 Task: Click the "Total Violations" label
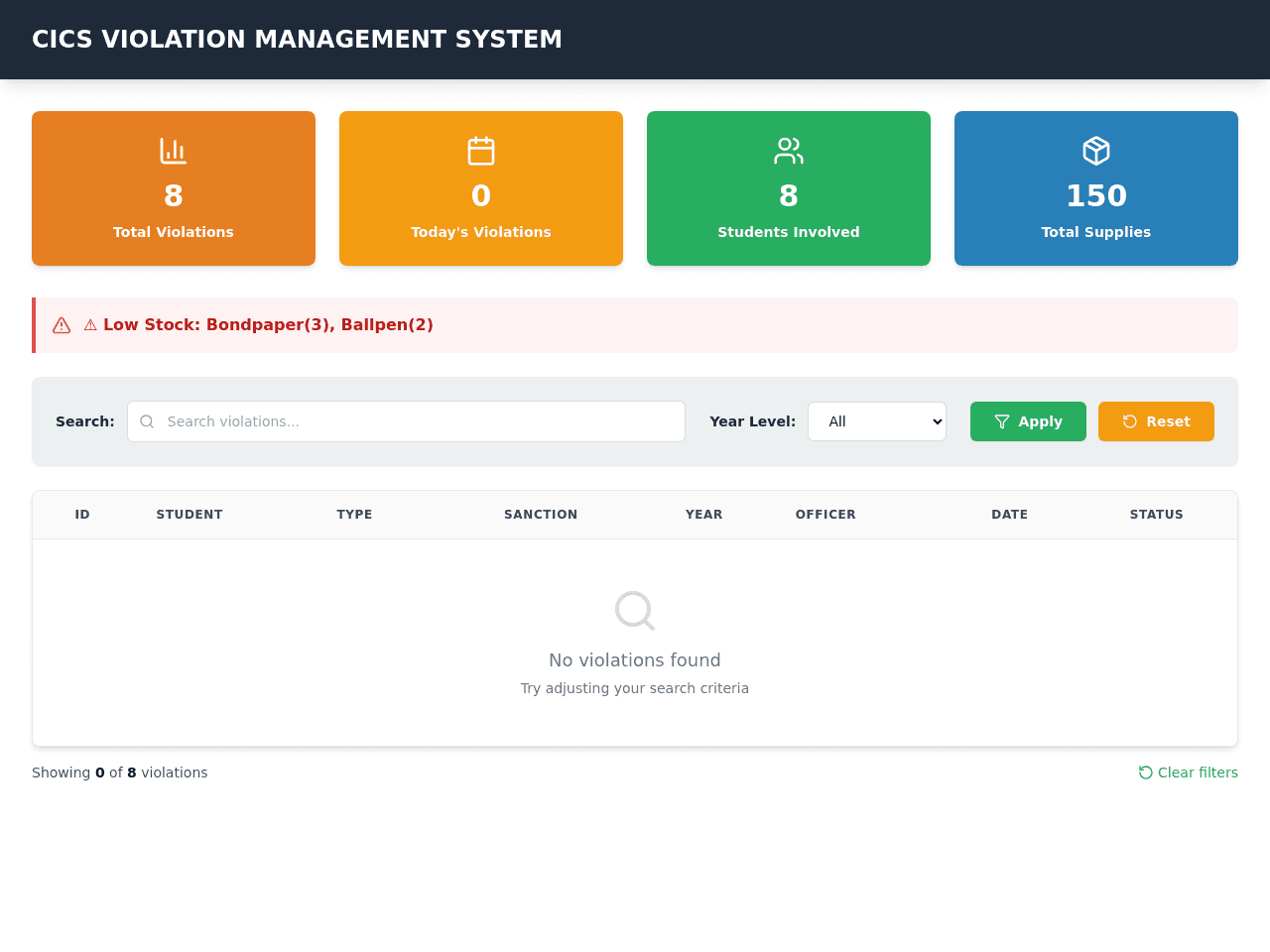pyautogui.click(x=174, y=232)
